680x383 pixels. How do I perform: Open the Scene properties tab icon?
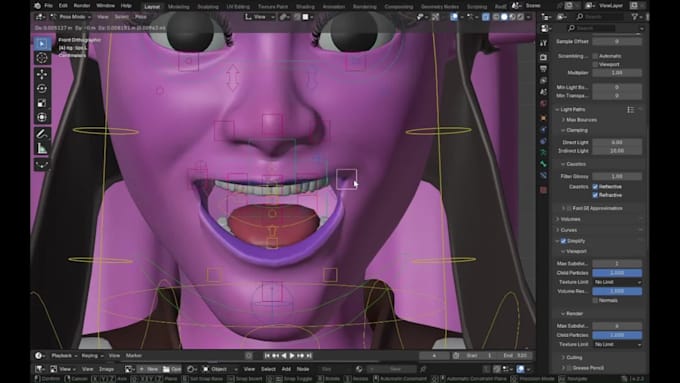point(543,92)
